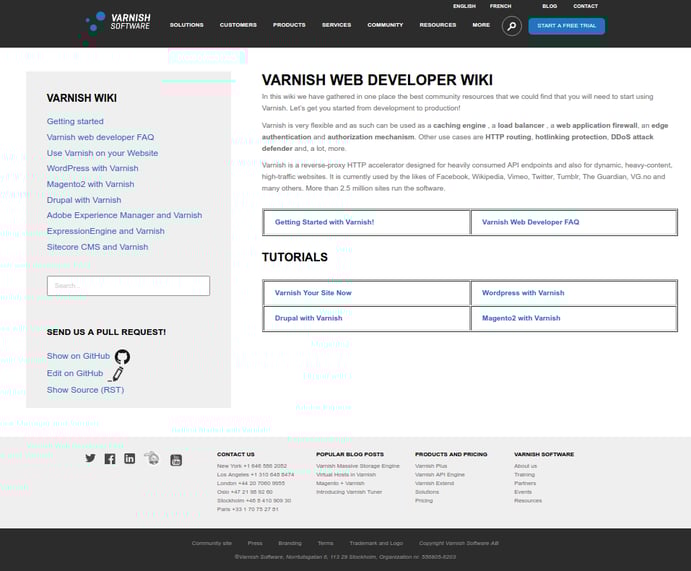Screen dimensions: 691x571
Task: Open Events footer link
Action: pyautogui.click(x=523, y=492)
